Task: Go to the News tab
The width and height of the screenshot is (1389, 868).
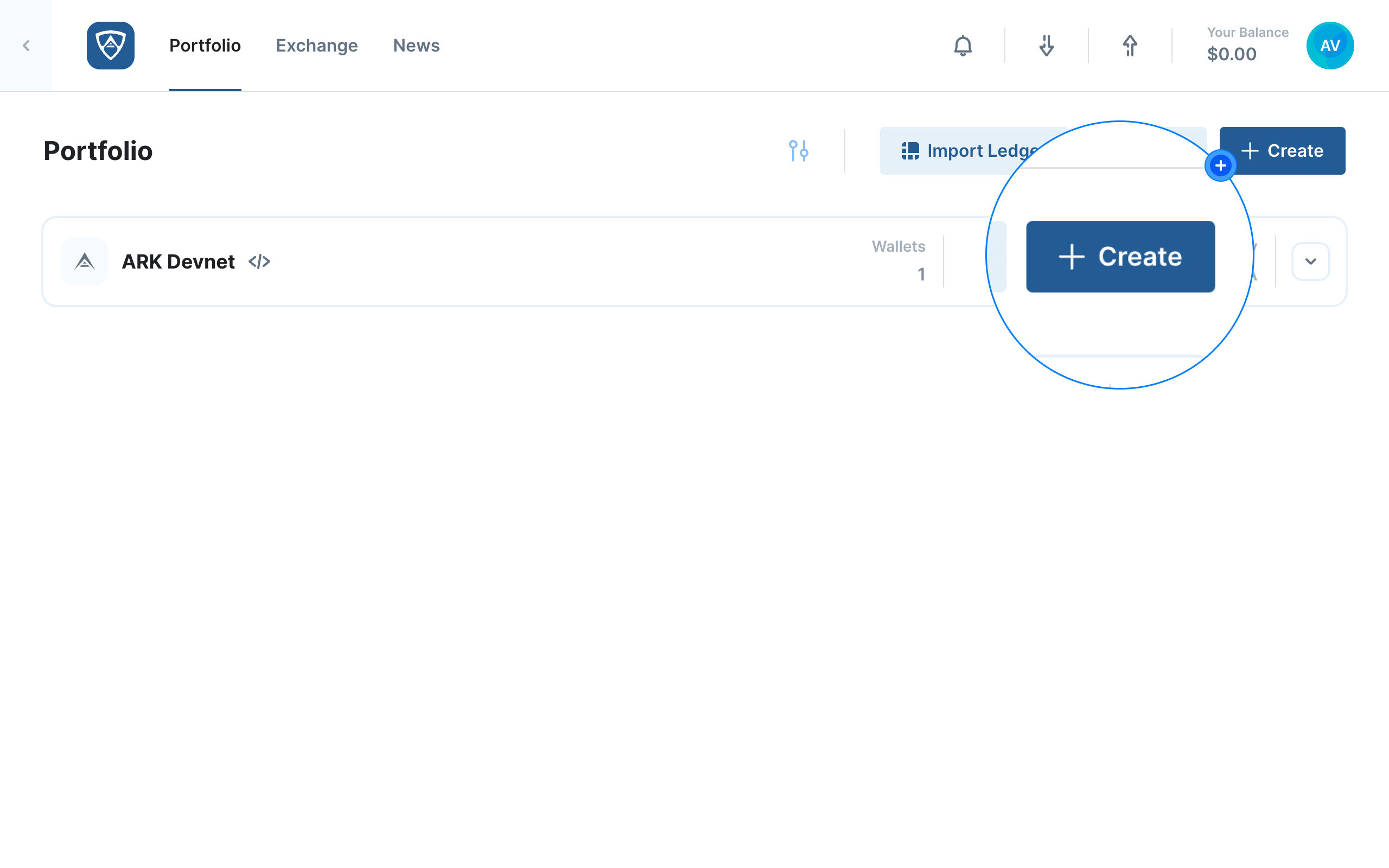Action: coord(416,46)
